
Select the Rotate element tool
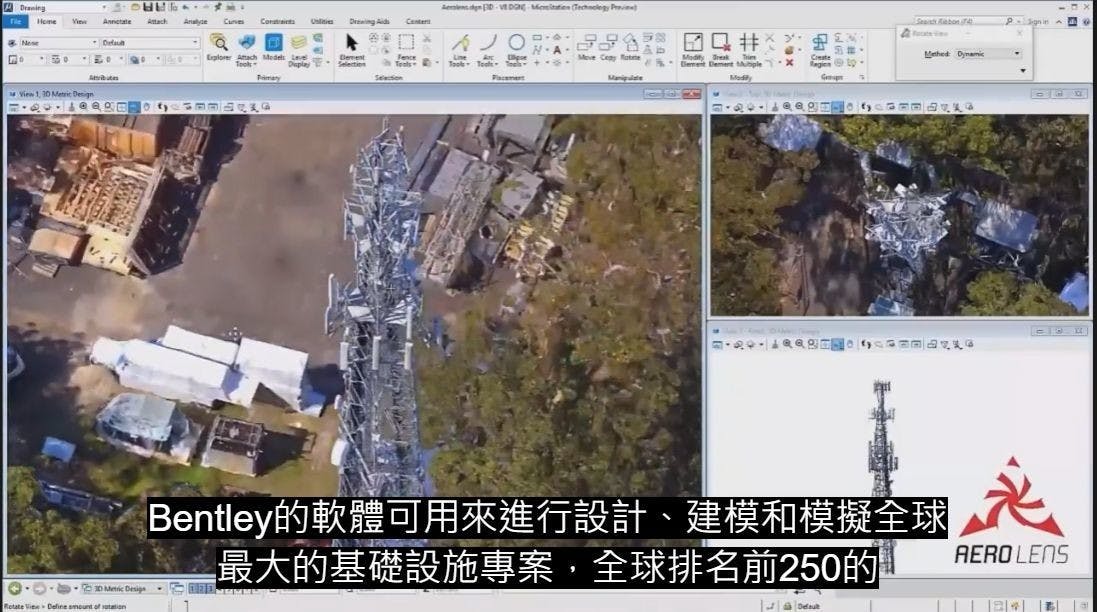tap(630, 48)
